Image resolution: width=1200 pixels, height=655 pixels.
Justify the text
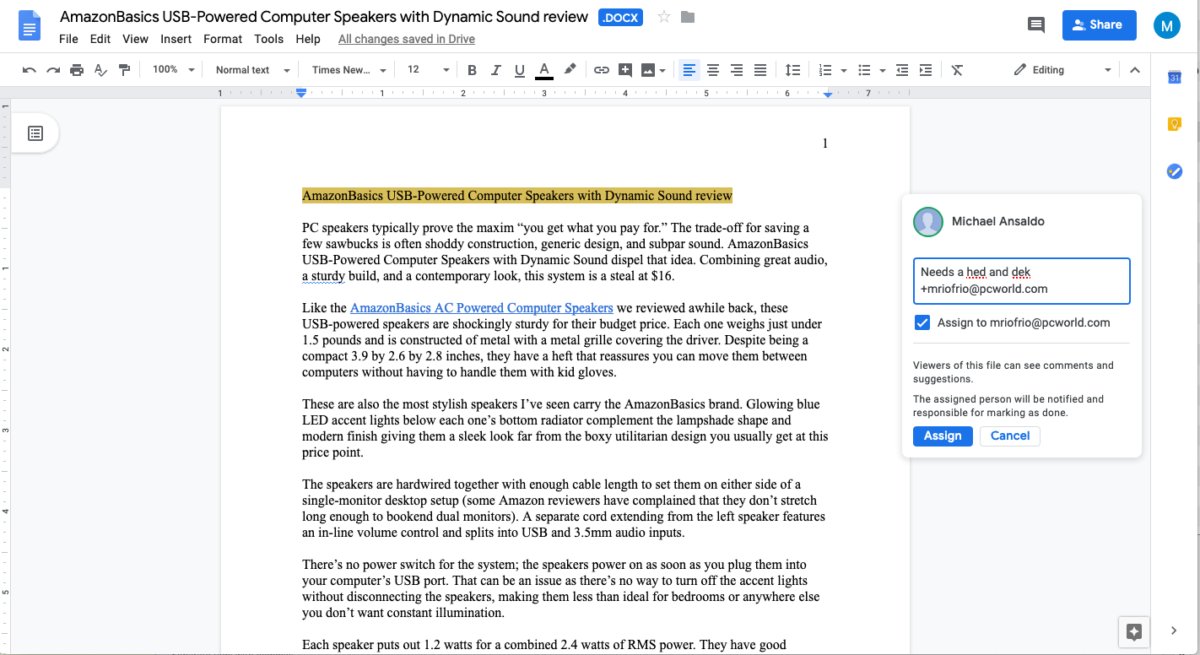(760, 70)
